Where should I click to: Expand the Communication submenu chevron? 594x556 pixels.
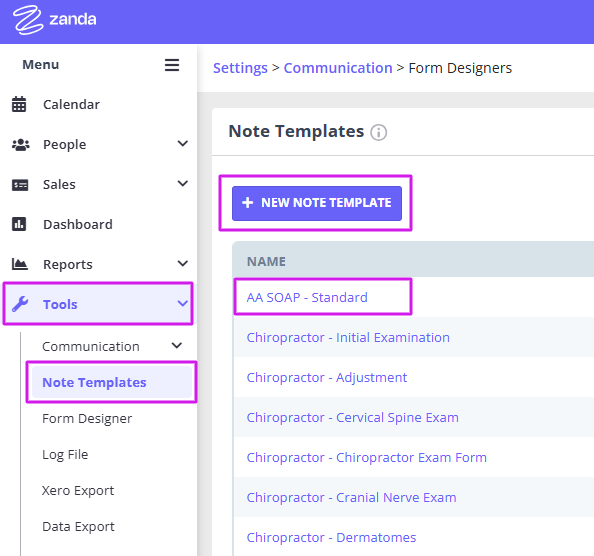pos(177,345)
